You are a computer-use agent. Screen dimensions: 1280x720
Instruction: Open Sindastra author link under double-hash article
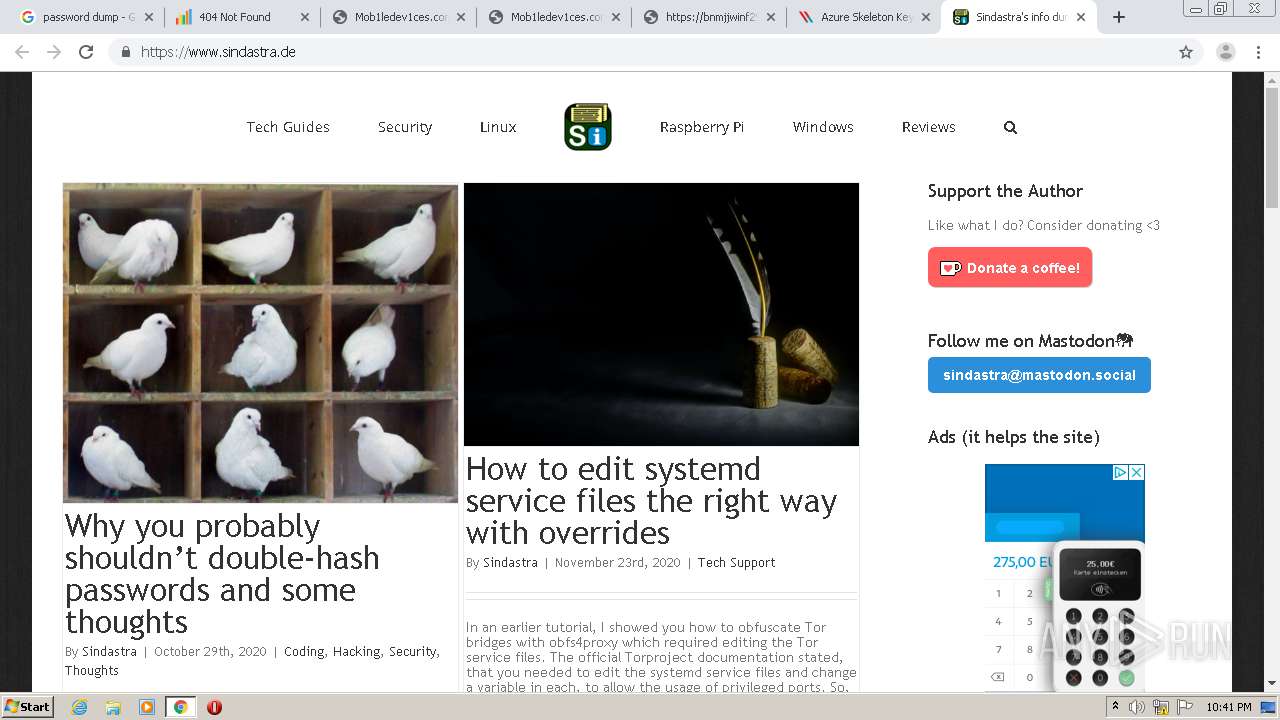(x=109, y=651)
